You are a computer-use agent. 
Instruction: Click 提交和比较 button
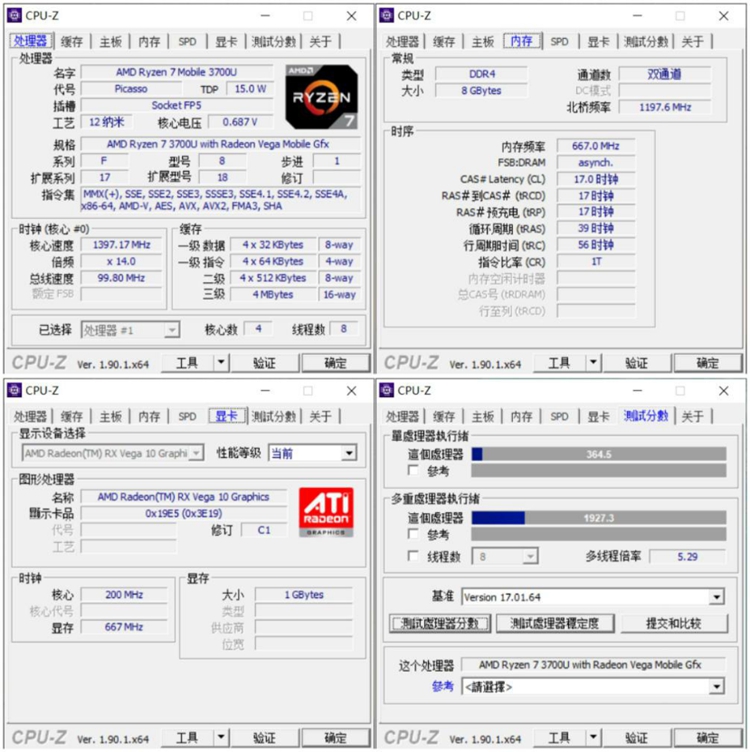pyautogui.click(x=674, y=623)
